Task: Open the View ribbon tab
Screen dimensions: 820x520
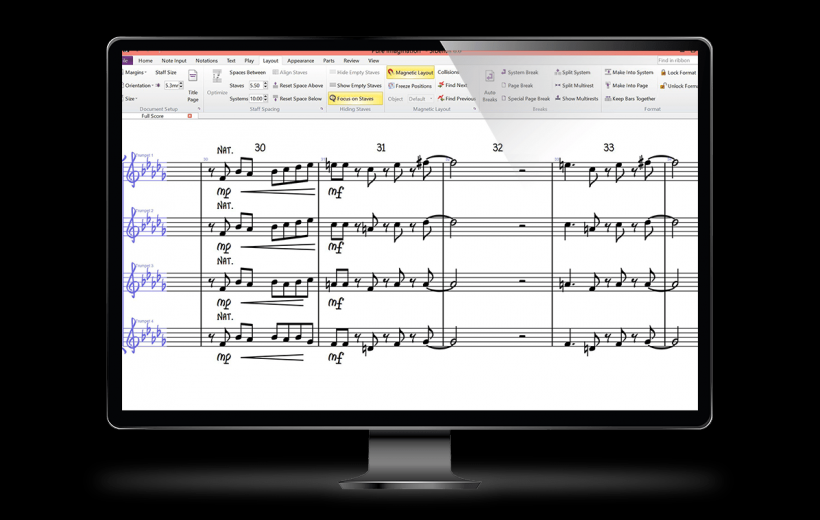Action: 373,61
